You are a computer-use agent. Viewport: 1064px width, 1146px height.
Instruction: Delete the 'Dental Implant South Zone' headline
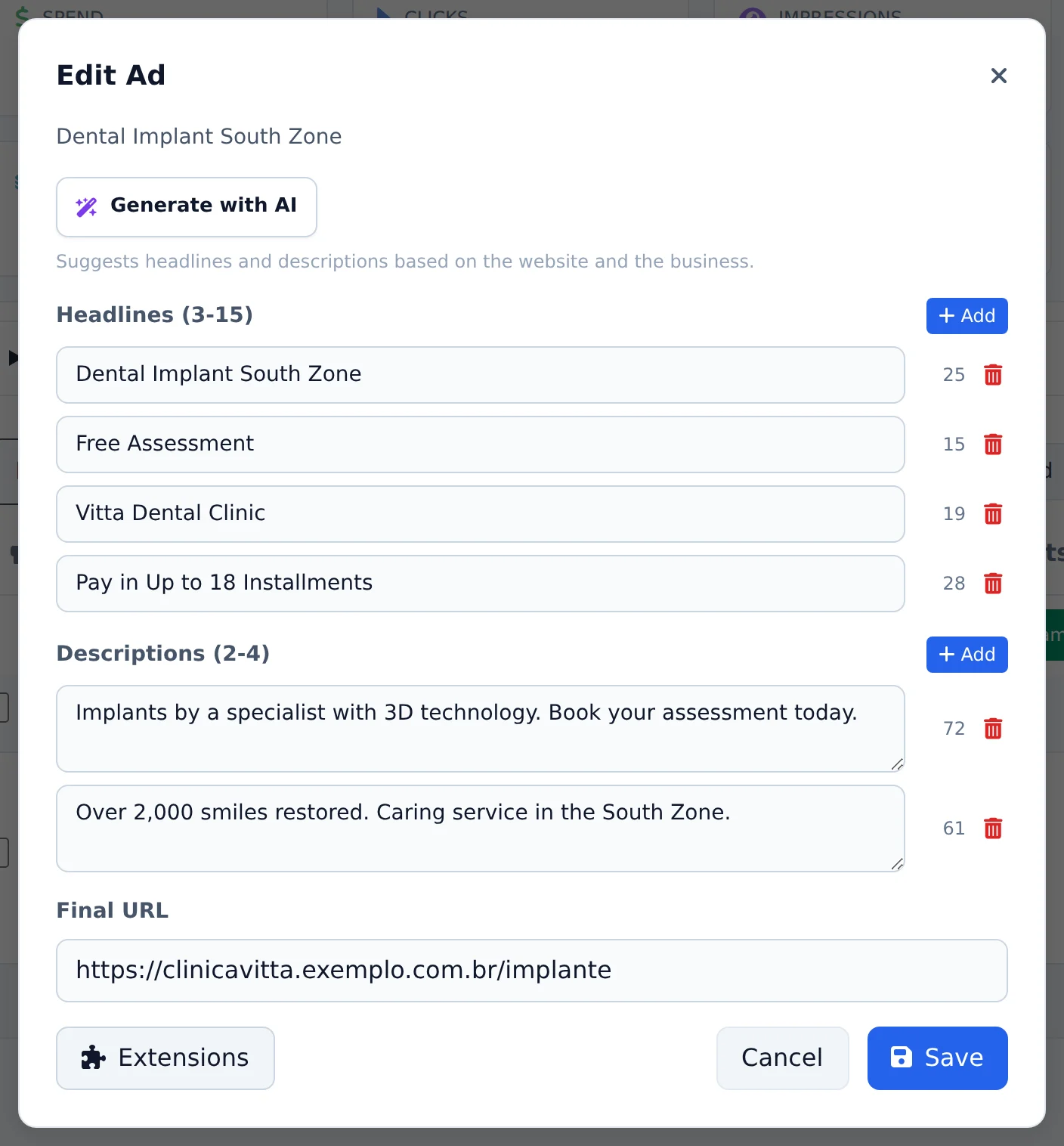click(993, 375)
